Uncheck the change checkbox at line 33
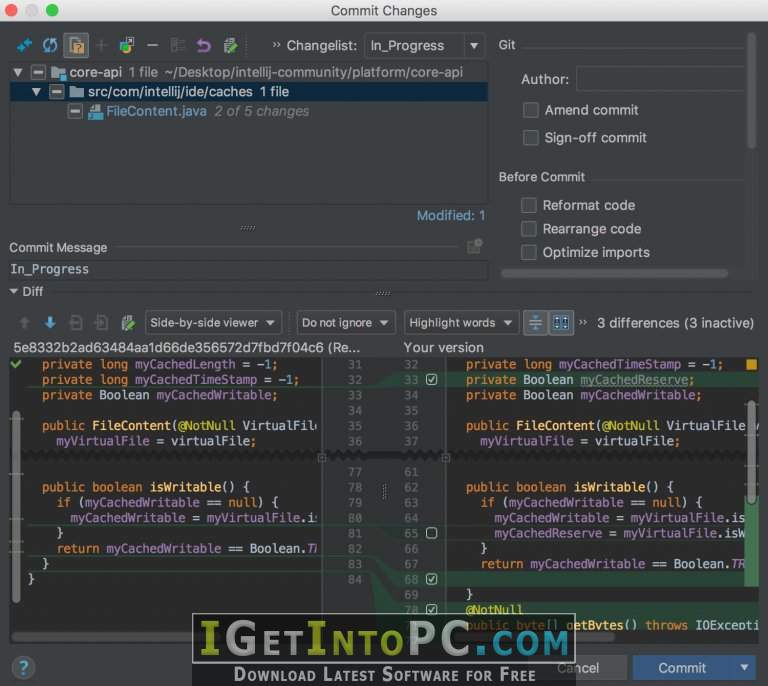The width and height of the screenshot is (768, 686). (x=432, y=379)
